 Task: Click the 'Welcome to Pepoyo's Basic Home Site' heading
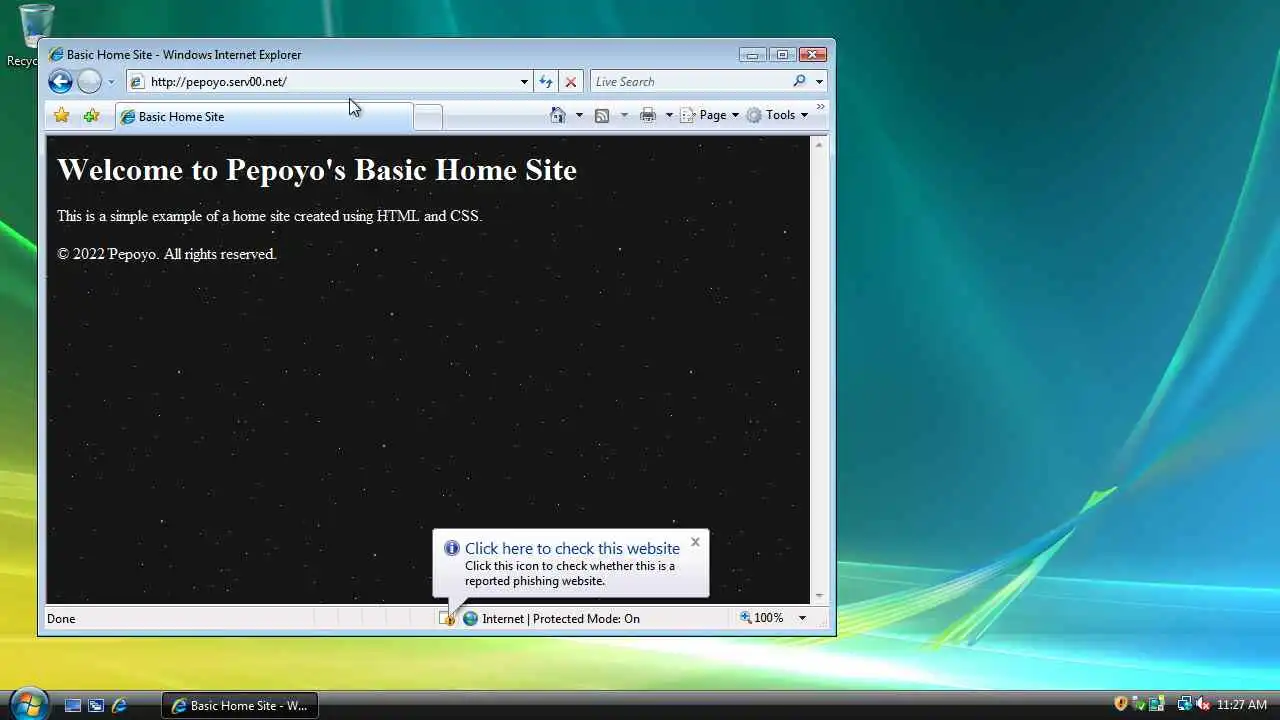click(317, 169)
